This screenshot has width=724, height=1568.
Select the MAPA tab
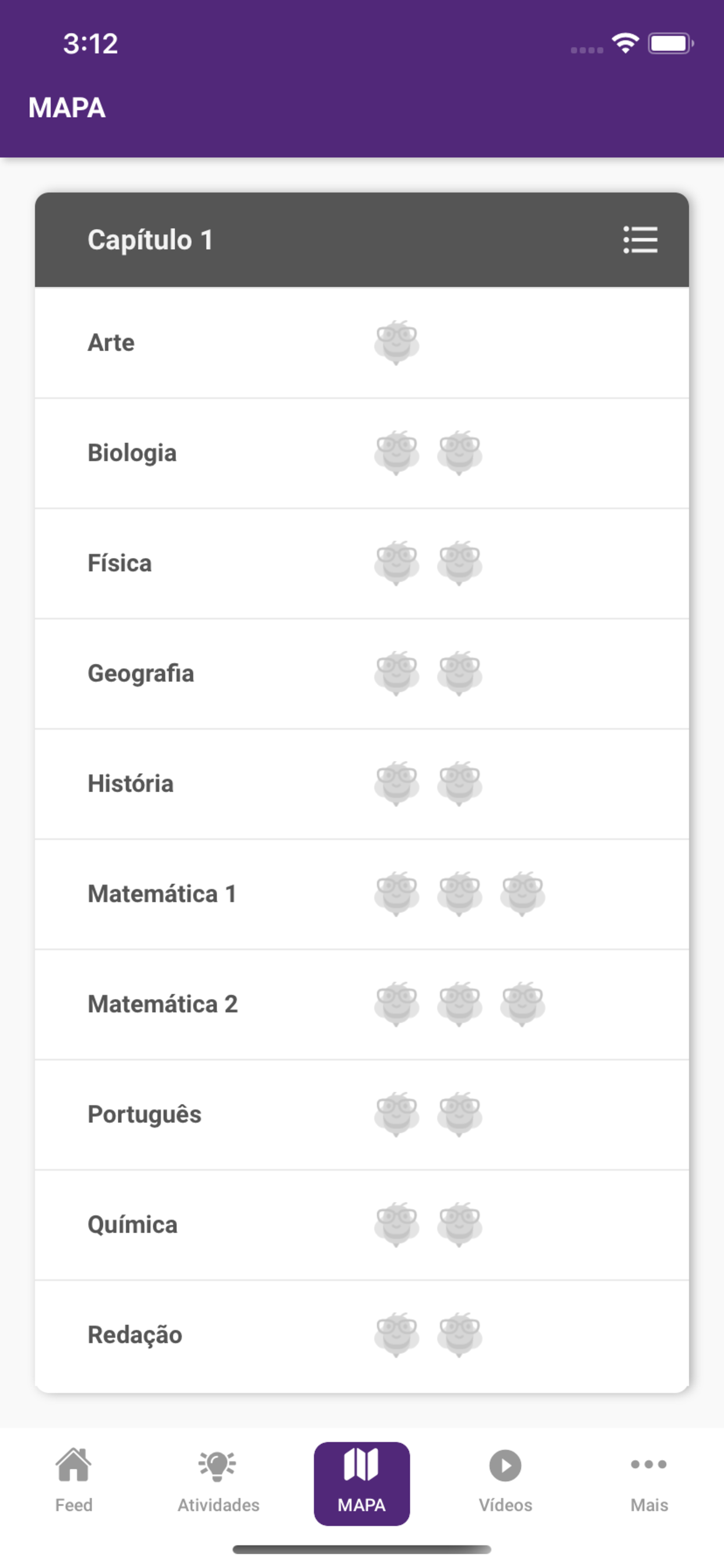[x=361, y=1482]
